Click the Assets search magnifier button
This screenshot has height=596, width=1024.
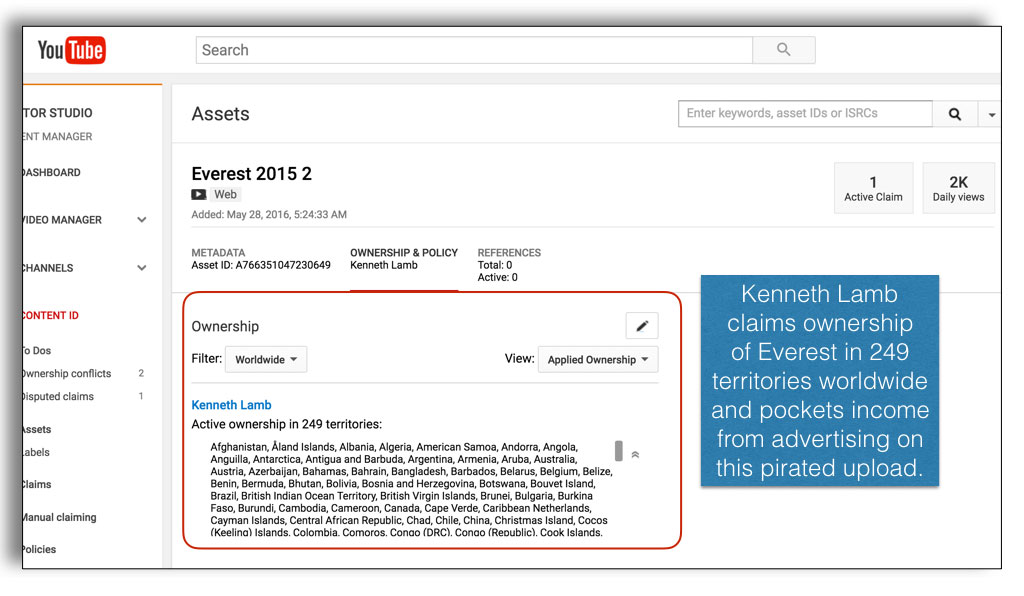point(955,114)
